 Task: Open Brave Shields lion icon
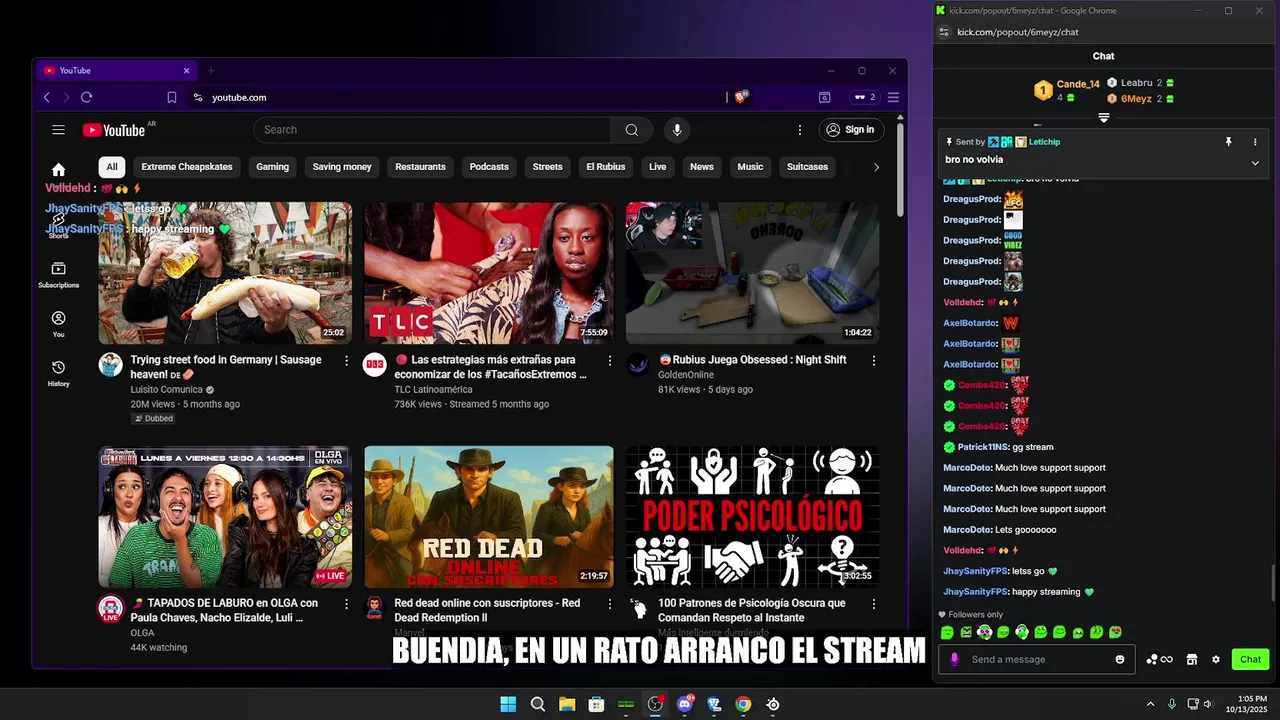[x=741, y=97]
